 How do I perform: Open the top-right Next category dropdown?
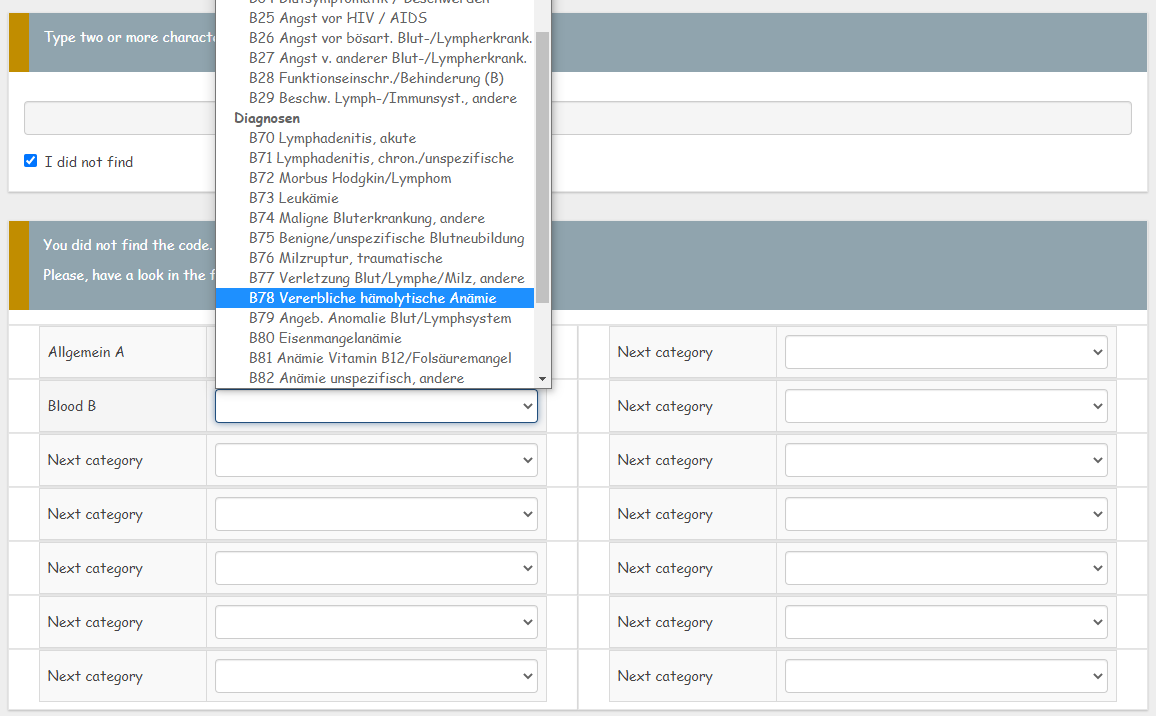point(945,352)
